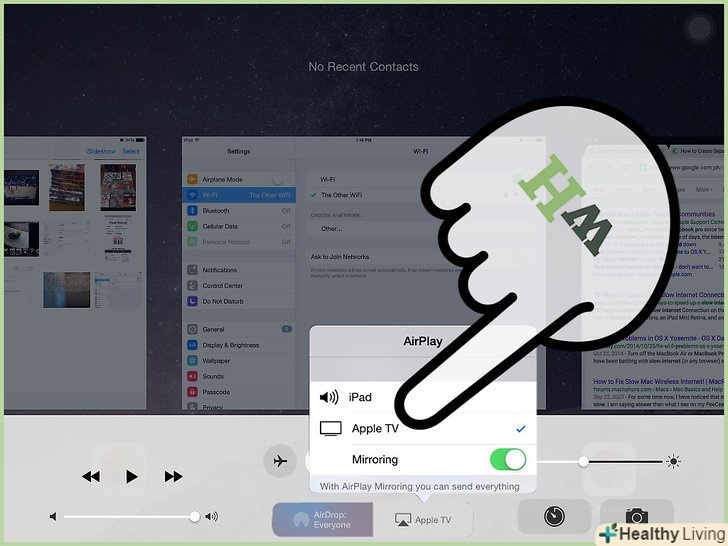The width and height of the screenshot is (728, 546).
Task: Open Wi-Fi row in Settings sidebar
Action: coord(239,195)
